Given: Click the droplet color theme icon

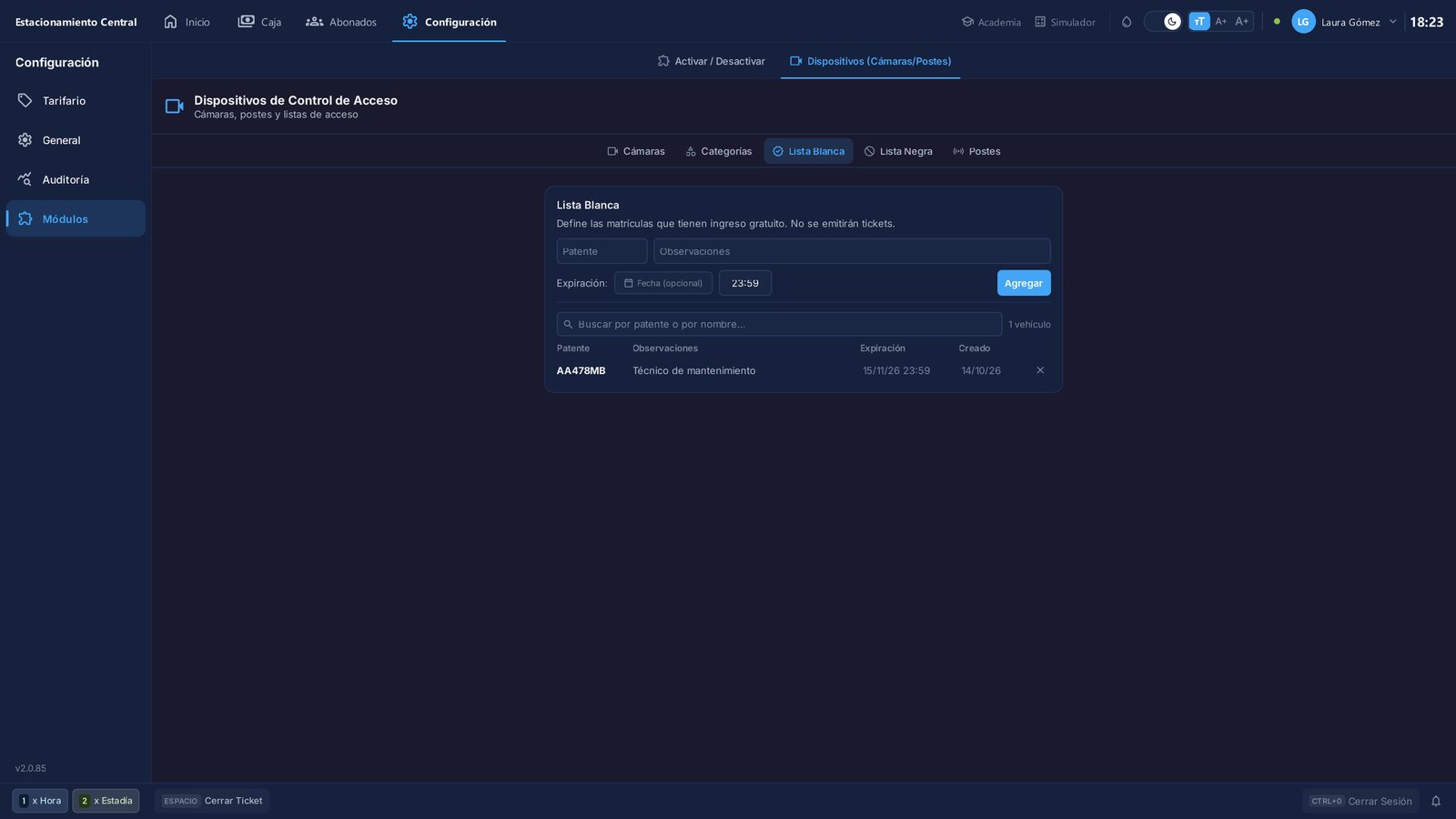Looking at the screenshot, I should pyautogui.click(x=1127, y=22).
